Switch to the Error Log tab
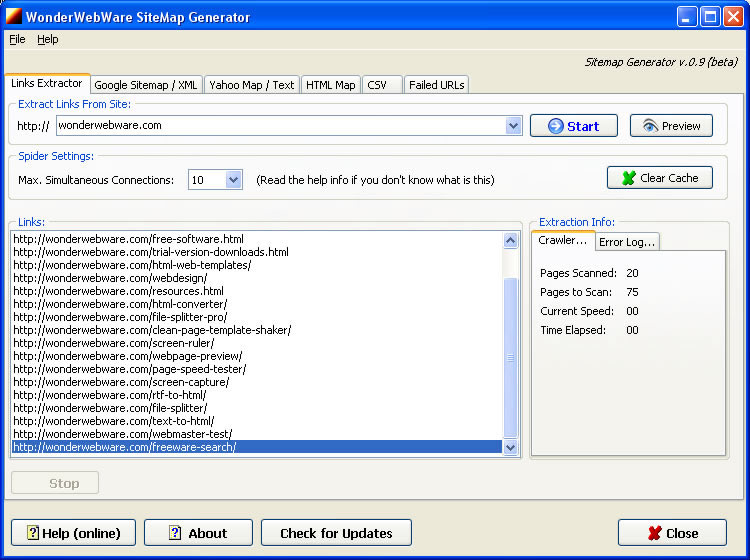The height and width of the screenshot is (560, 750). [x=627, y=242]
